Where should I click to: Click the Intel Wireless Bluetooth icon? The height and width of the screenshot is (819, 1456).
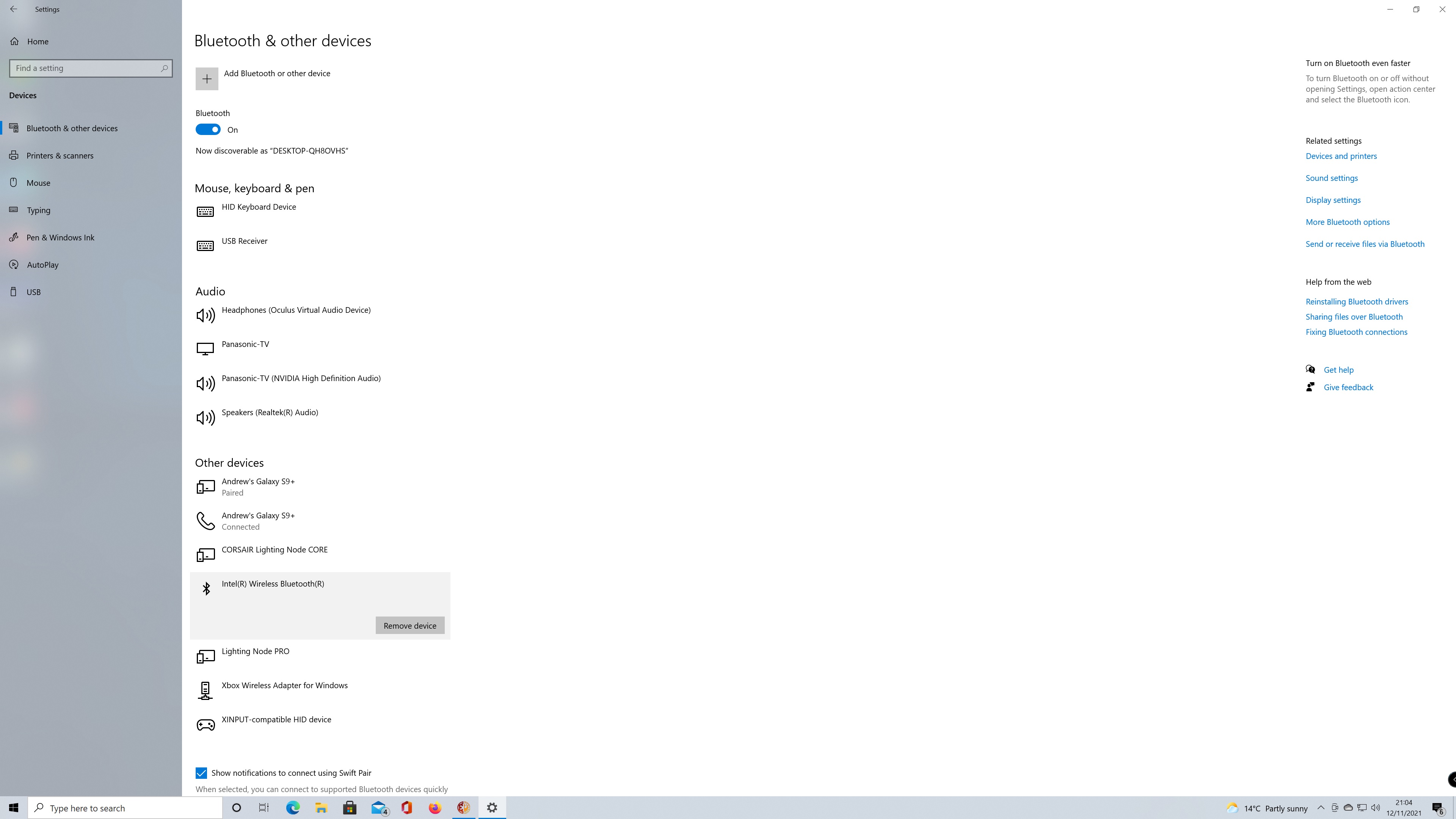[x=206, y=588]
